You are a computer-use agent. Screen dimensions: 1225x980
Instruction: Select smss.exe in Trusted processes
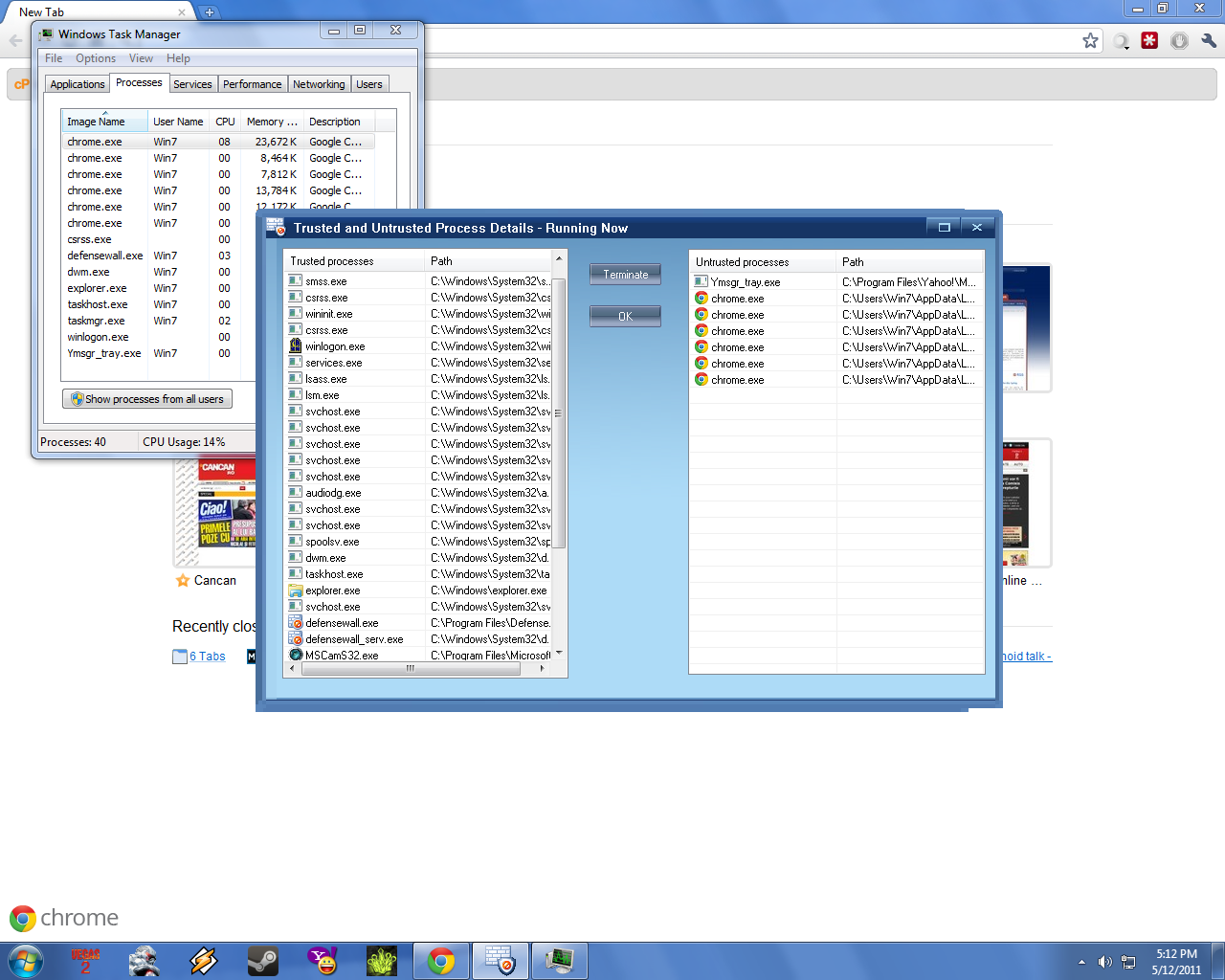pyautogui.click(x=419, y=281)
